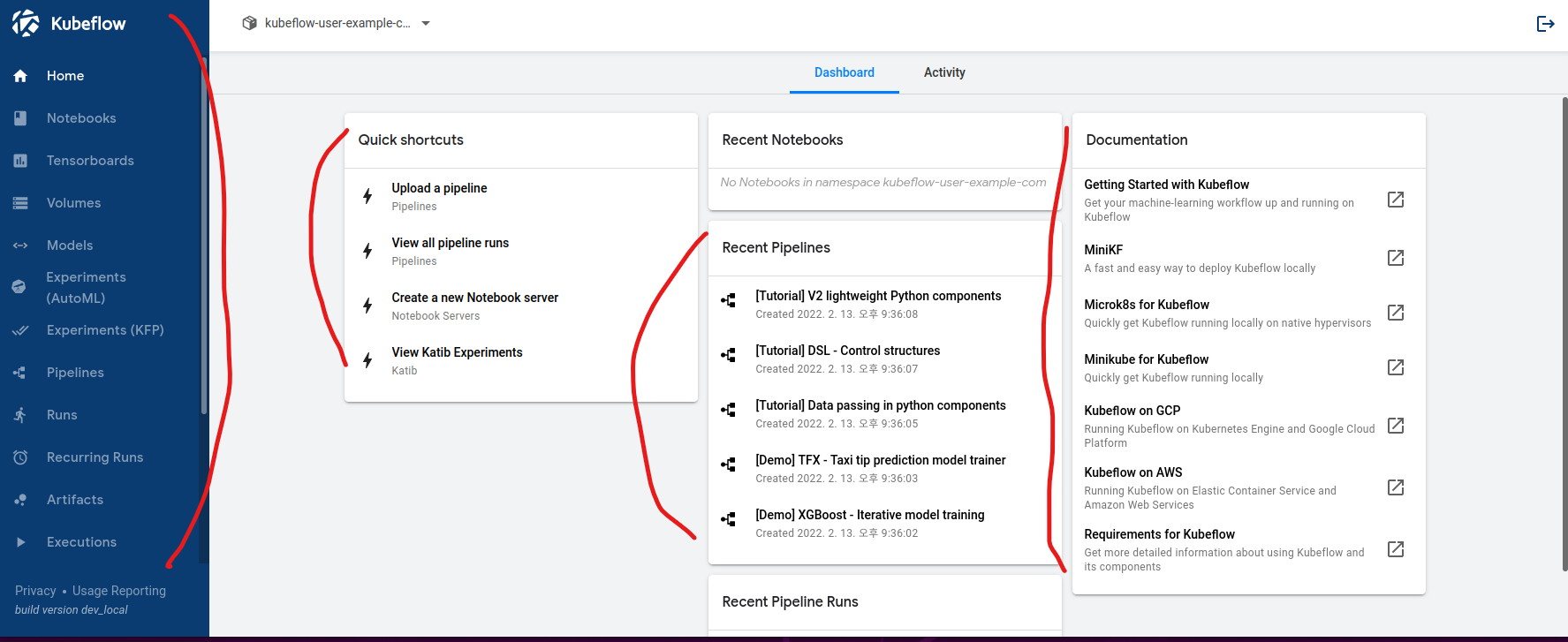The width and height of the screenshot is (1568, 642).
Task: Click the Usage Reporting link
Action: point(119,591)
